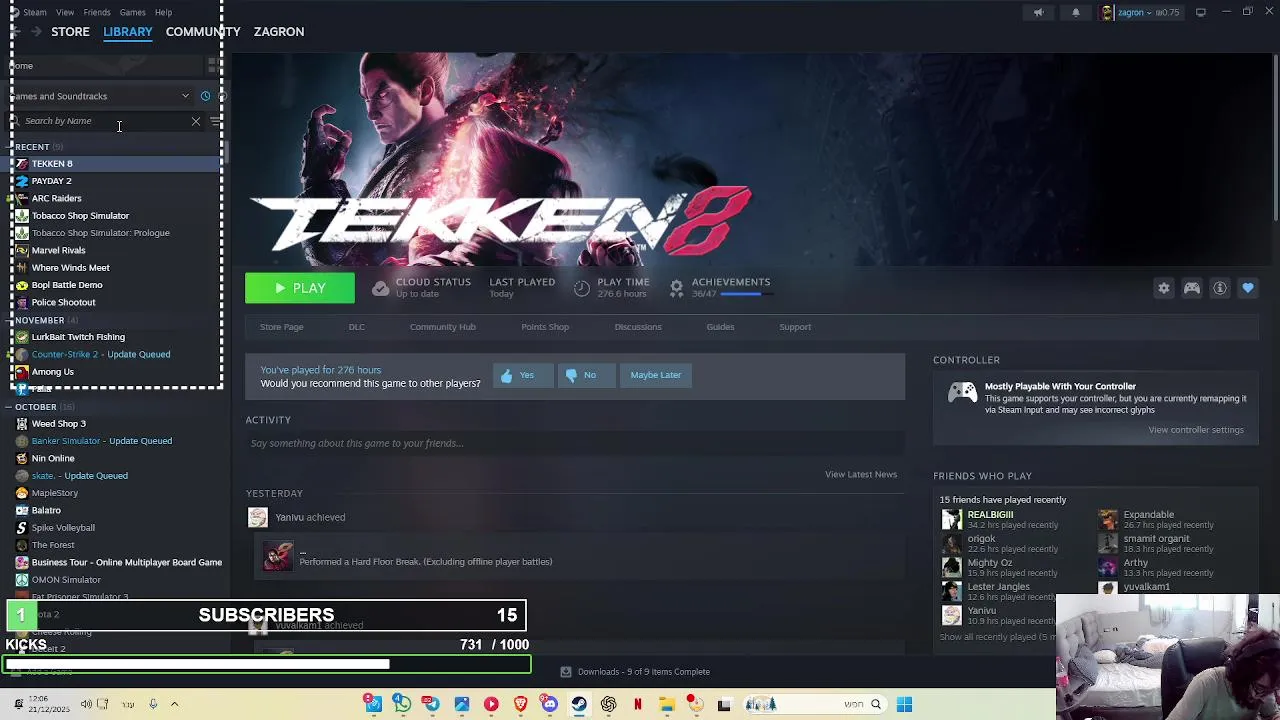The width and height of the screenshot is (1280, 720).
Task: Open the Windows Start button
Action: tap(904, 704)
